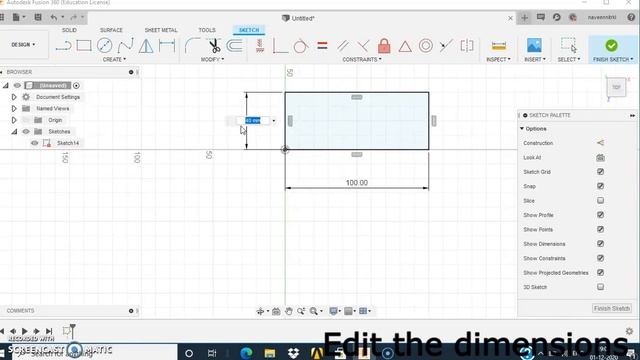Apply Perpendicular constraint
Viewport: 640px width, 360px height.
(363, 46)
